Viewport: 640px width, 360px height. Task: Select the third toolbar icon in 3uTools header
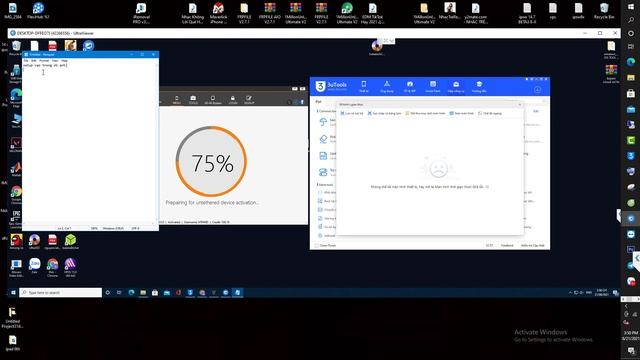[410, 86]
